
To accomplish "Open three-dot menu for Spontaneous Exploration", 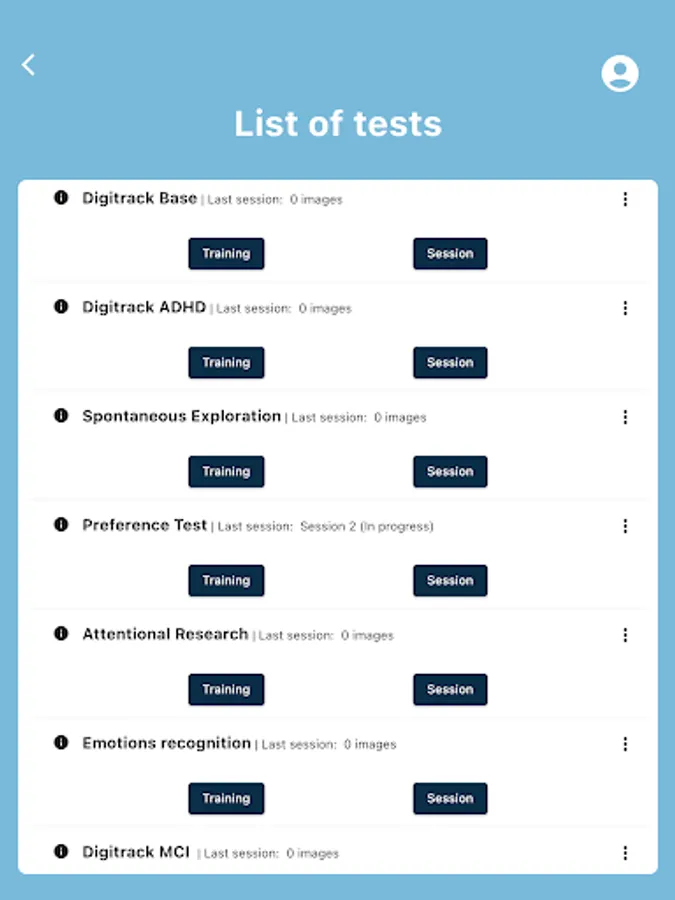I will [x=625, y=417].
